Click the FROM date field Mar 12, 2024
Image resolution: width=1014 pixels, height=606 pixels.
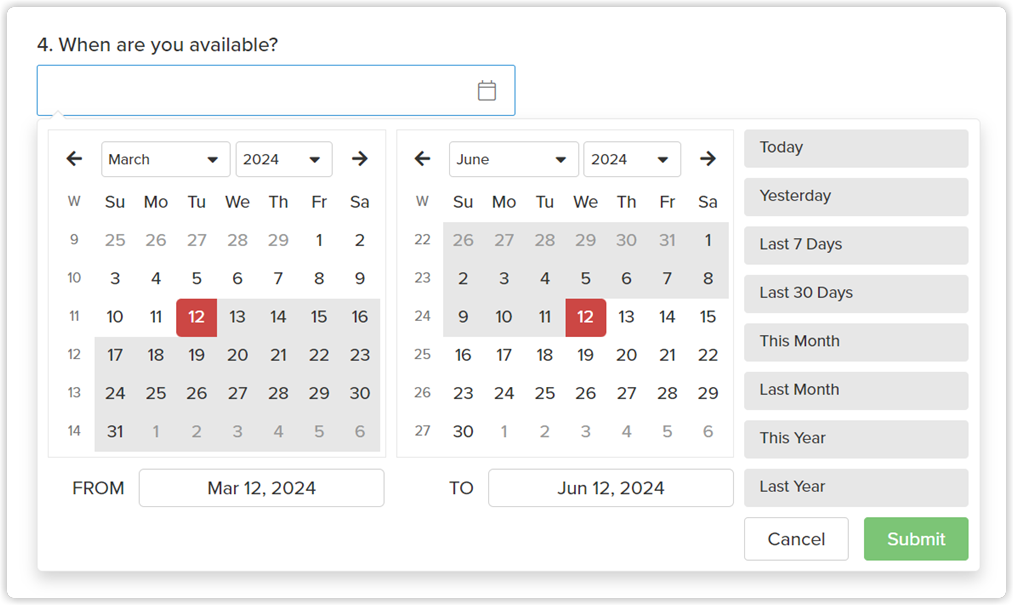pyautogui.click(x=261, y=488)
